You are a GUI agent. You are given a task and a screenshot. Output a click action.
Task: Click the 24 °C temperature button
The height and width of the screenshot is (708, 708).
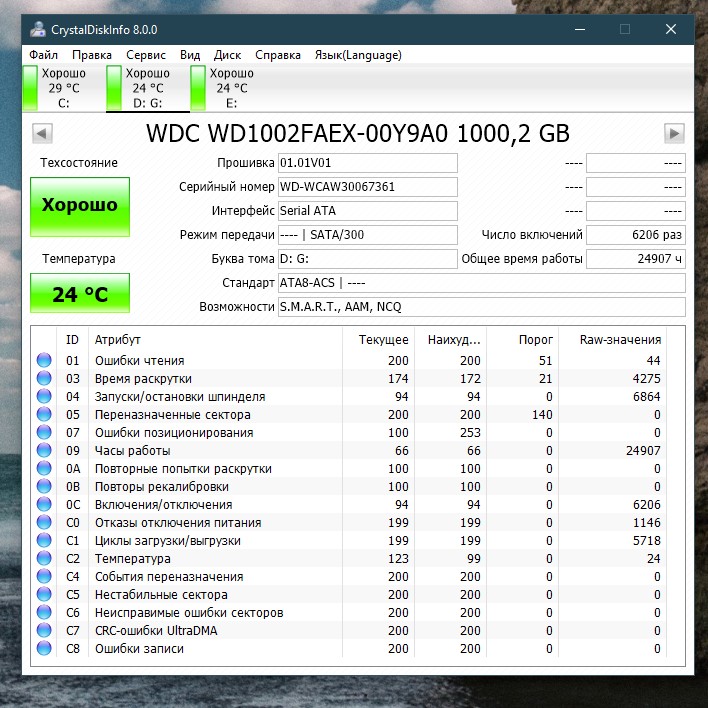(x=80, y=293)
